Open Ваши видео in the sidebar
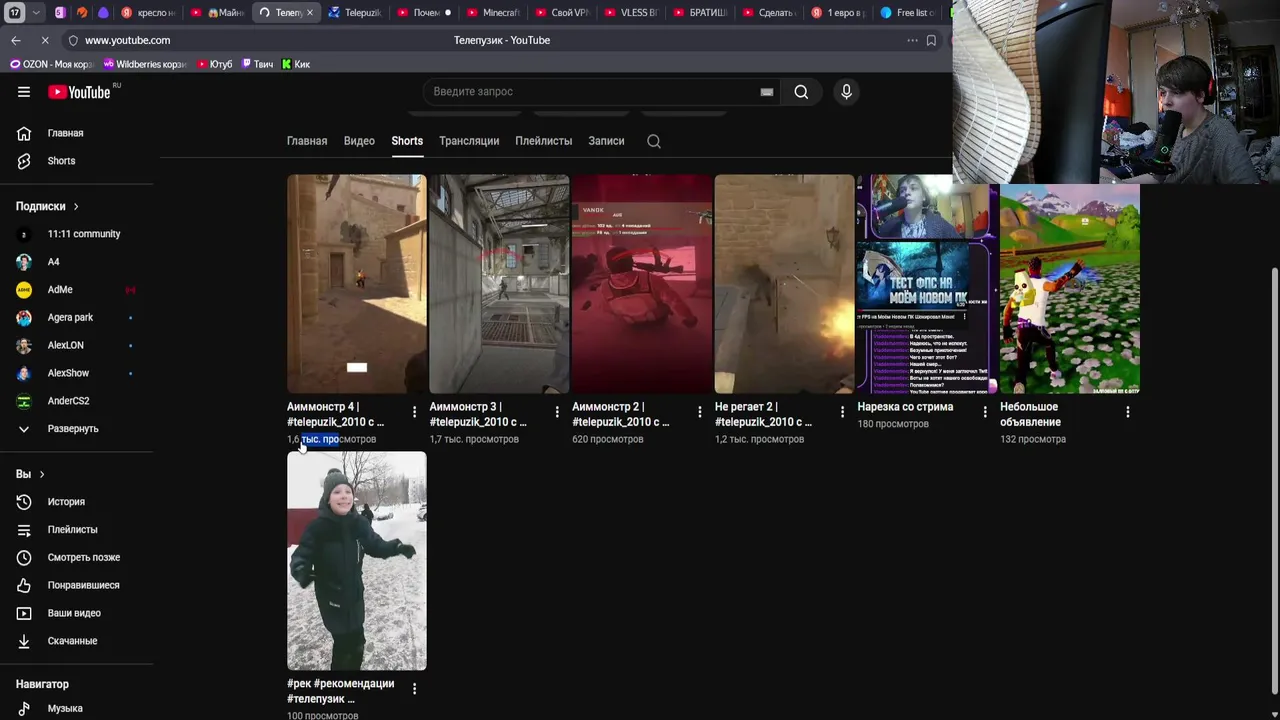 point(76,613)
